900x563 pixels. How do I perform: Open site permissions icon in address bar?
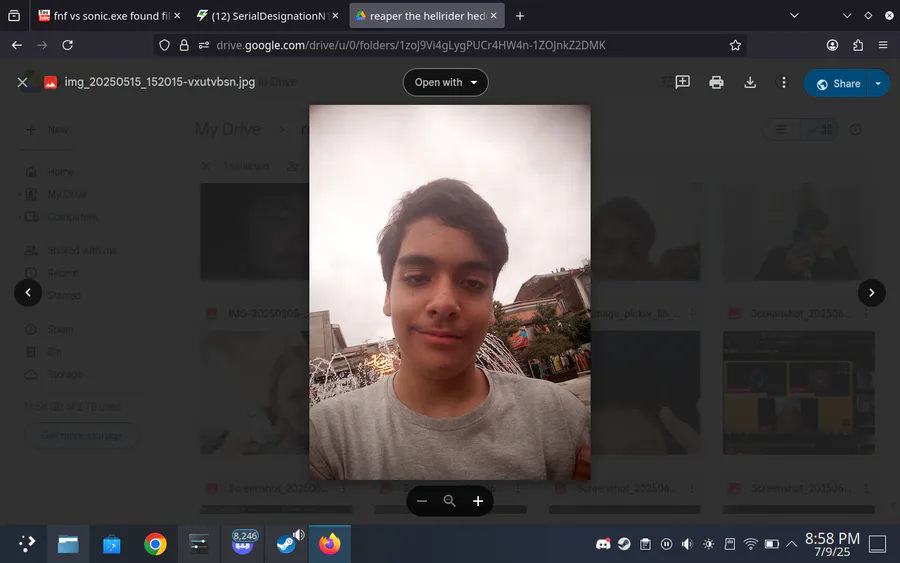(x=203, y=45)
